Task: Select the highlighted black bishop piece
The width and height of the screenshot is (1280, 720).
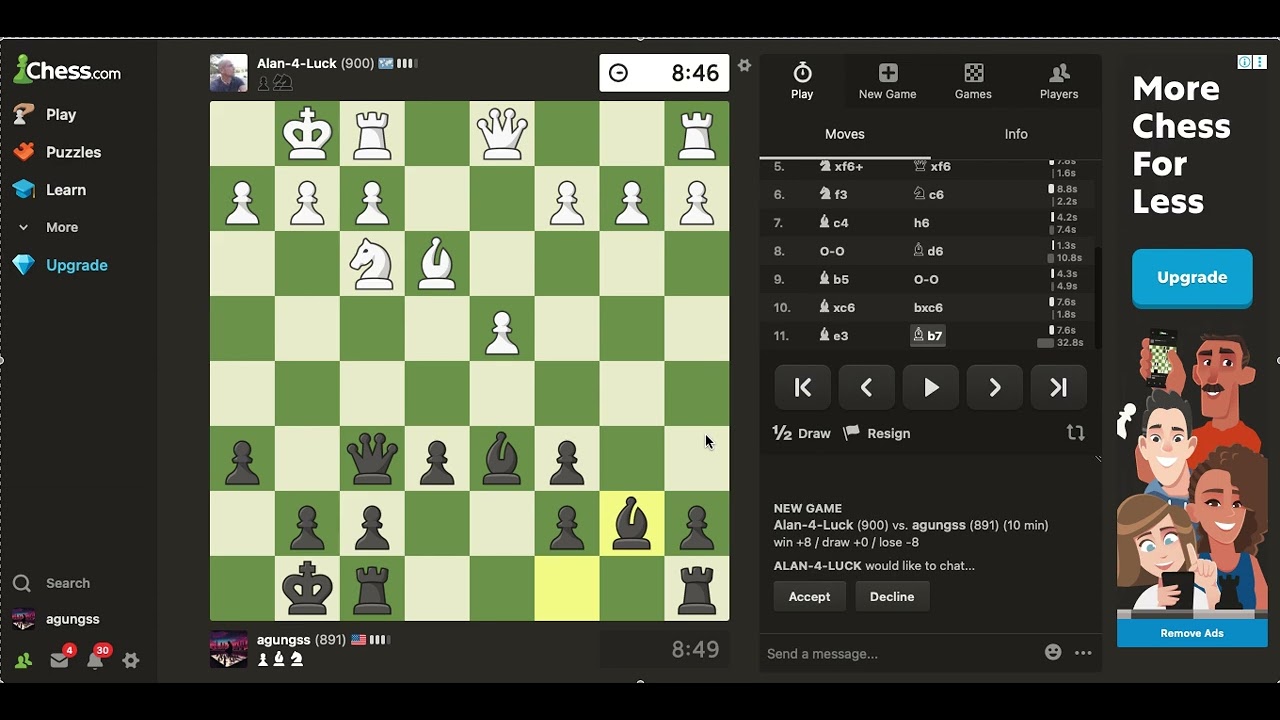Action: click(632, 524)
